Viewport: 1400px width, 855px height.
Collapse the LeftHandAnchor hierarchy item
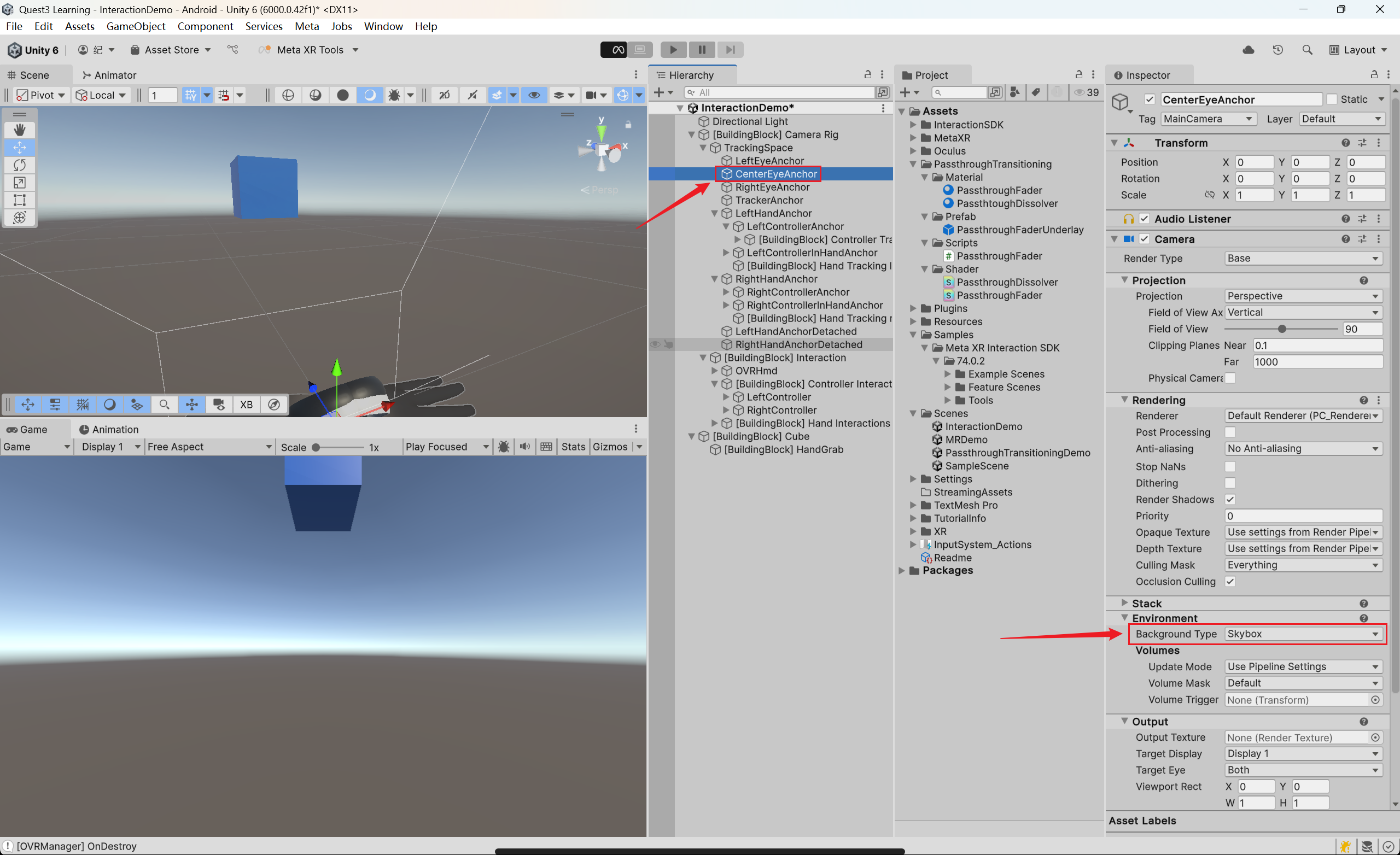[x=715, y=214]
